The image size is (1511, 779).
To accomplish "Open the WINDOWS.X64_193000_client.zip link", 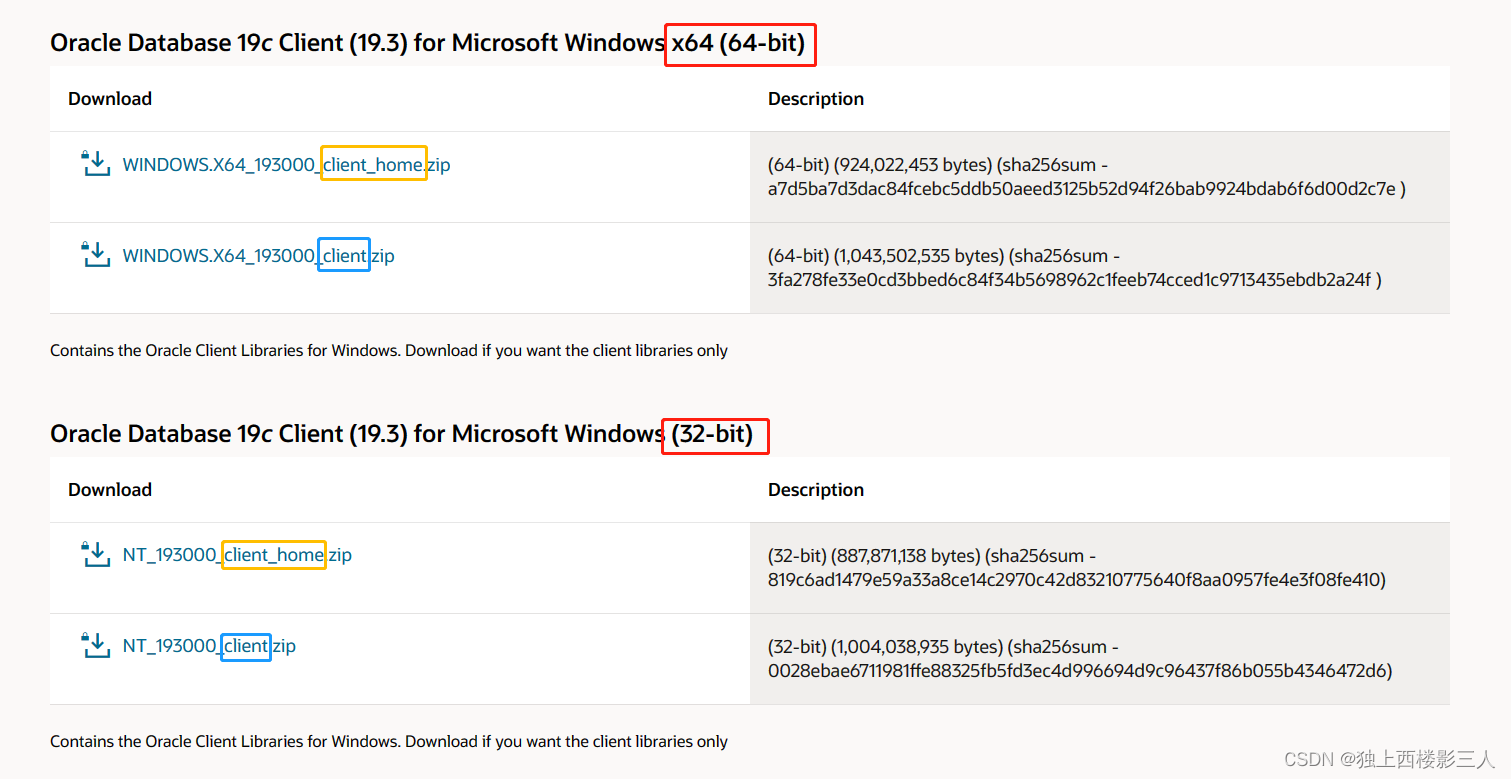I will click(258, 256).
